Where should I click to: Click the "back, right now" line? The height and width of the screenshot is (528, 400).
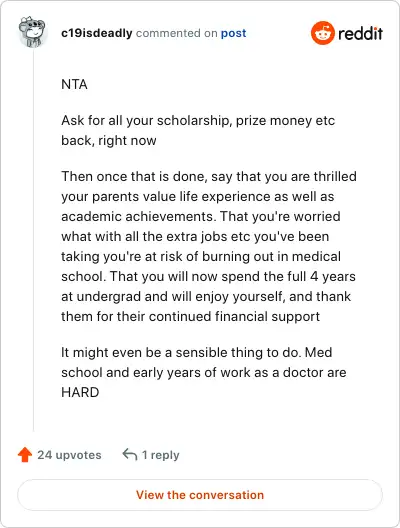click(109, 140)
